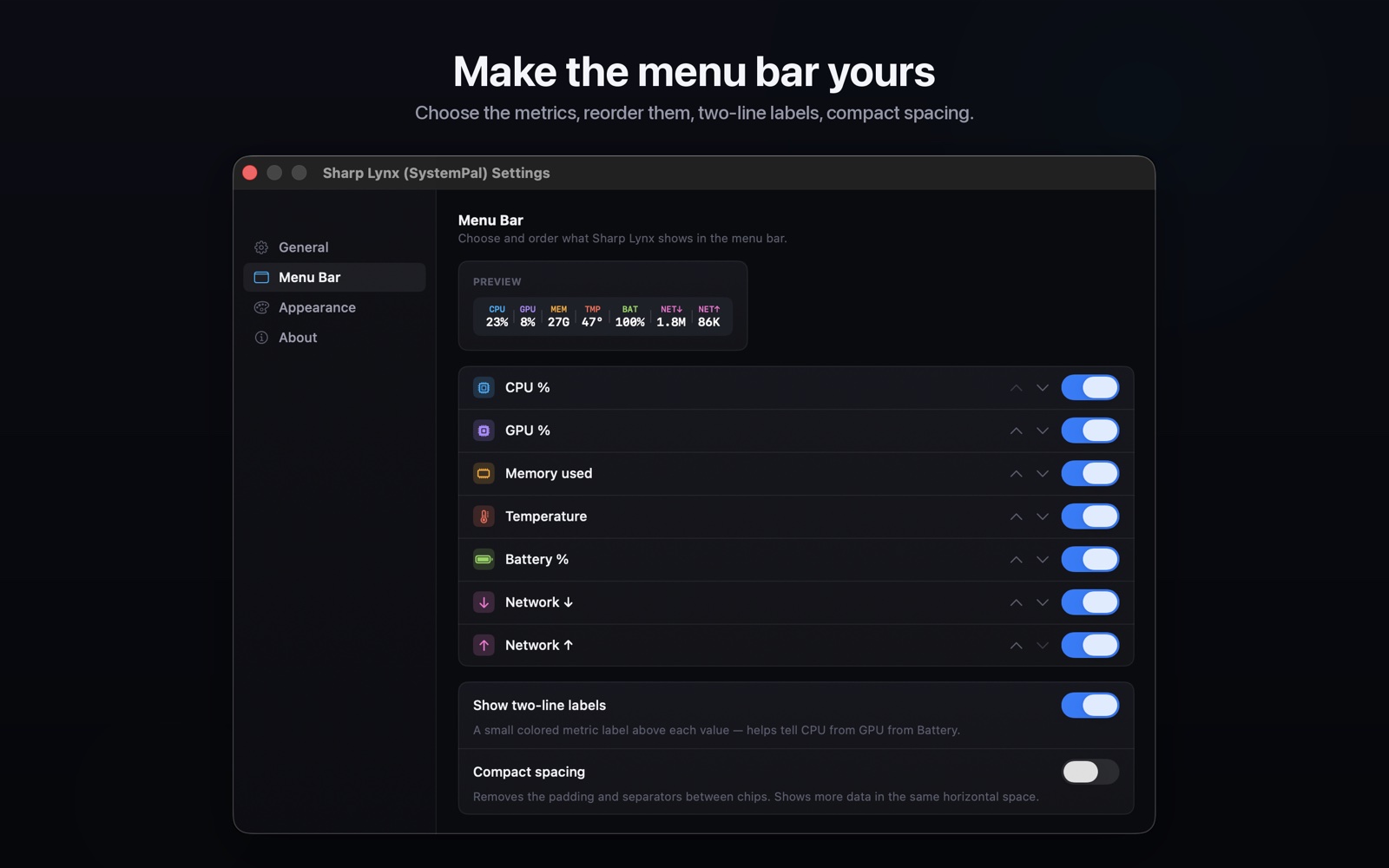Click the Memory used orange icon
Viewport: 1389px width, 868px height.
point(484,474)
